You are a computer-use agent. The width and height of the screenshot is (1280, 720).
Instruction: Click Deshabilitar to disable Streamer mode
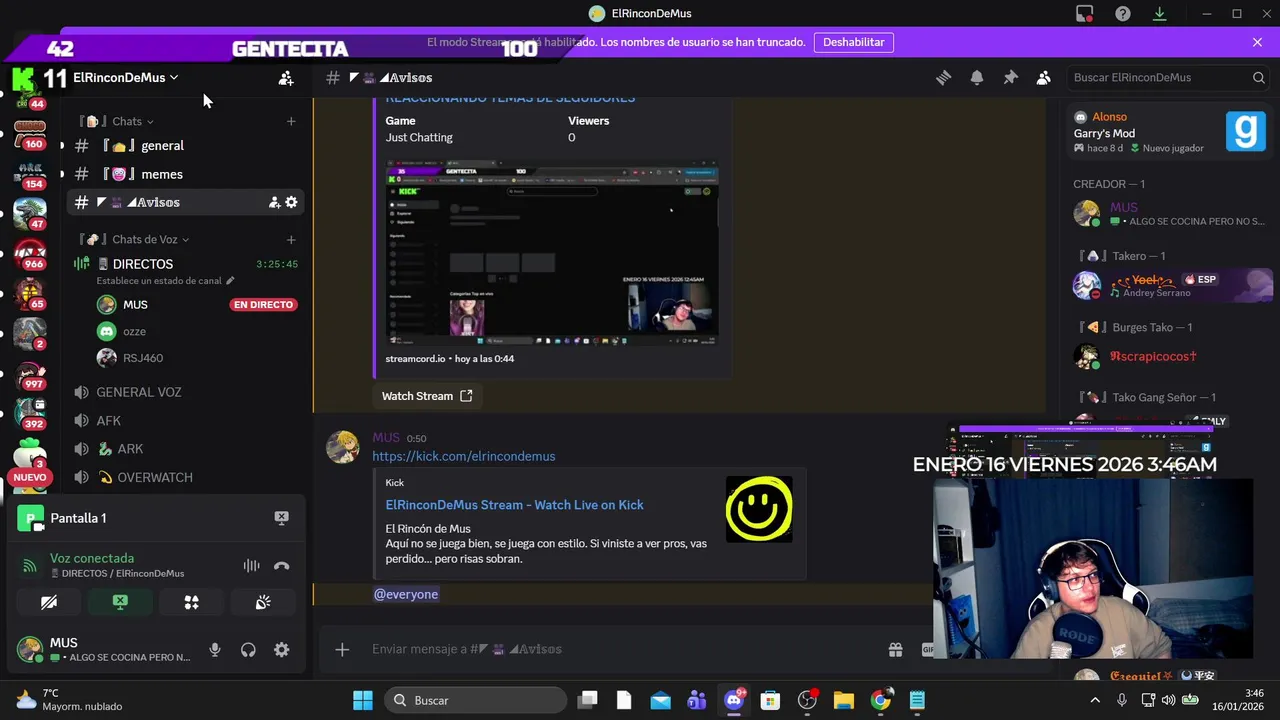[x=854, y=42]
